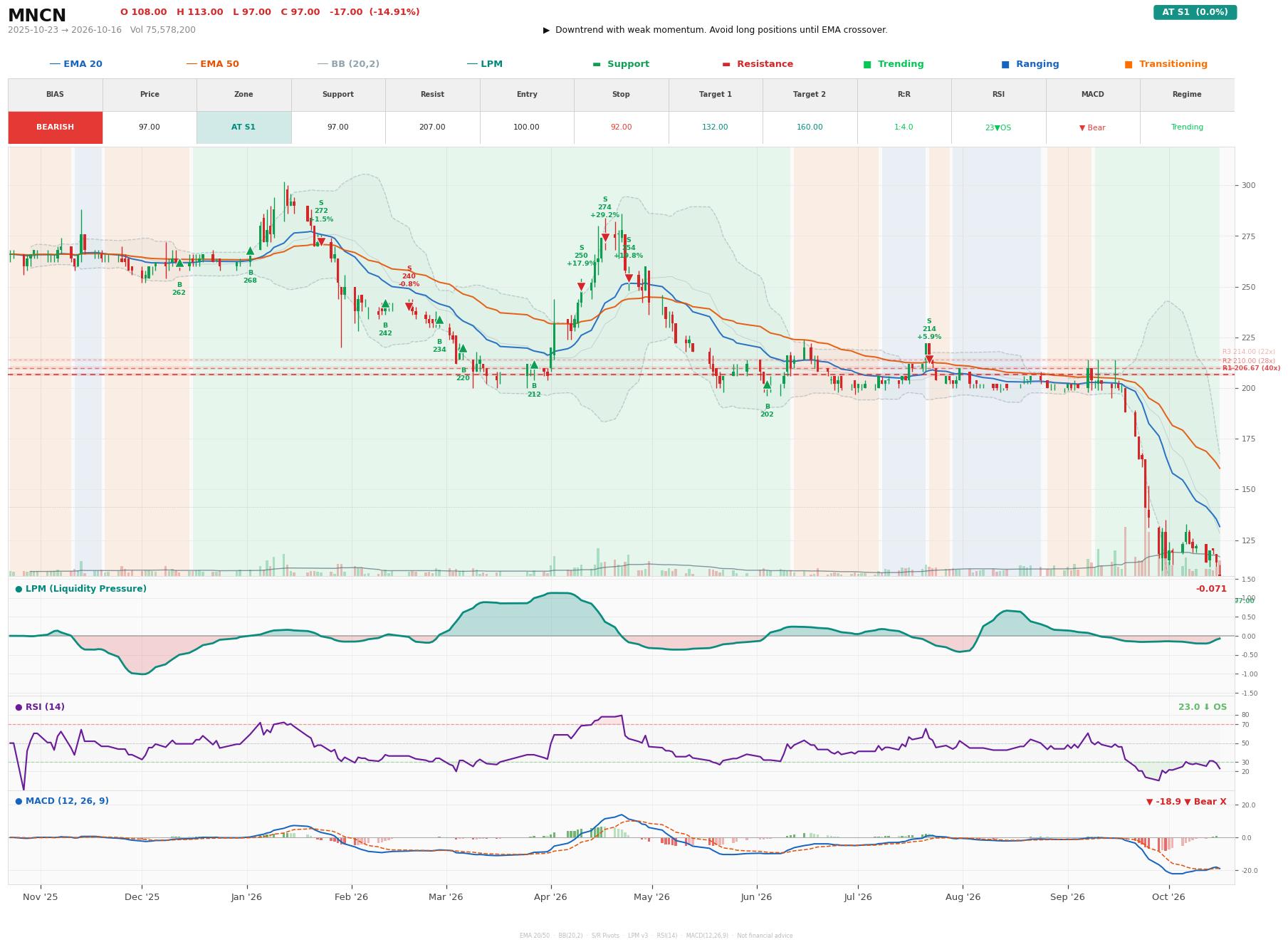Toggle the EMA 20 legend entry
This screenshot has width=1288, height=947.
point(75,64)
